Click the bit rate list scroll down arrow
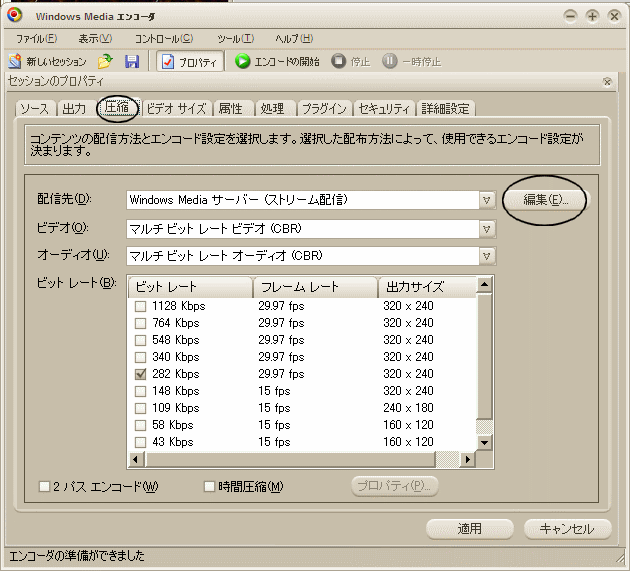The width and height of the screenshot is (630, 571). [x=485, y=443]
